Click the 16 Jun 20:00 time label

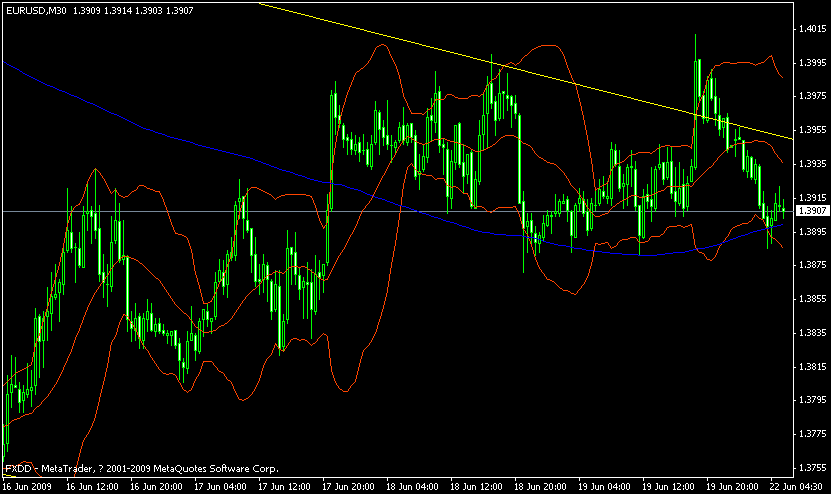tap(156, 487)
